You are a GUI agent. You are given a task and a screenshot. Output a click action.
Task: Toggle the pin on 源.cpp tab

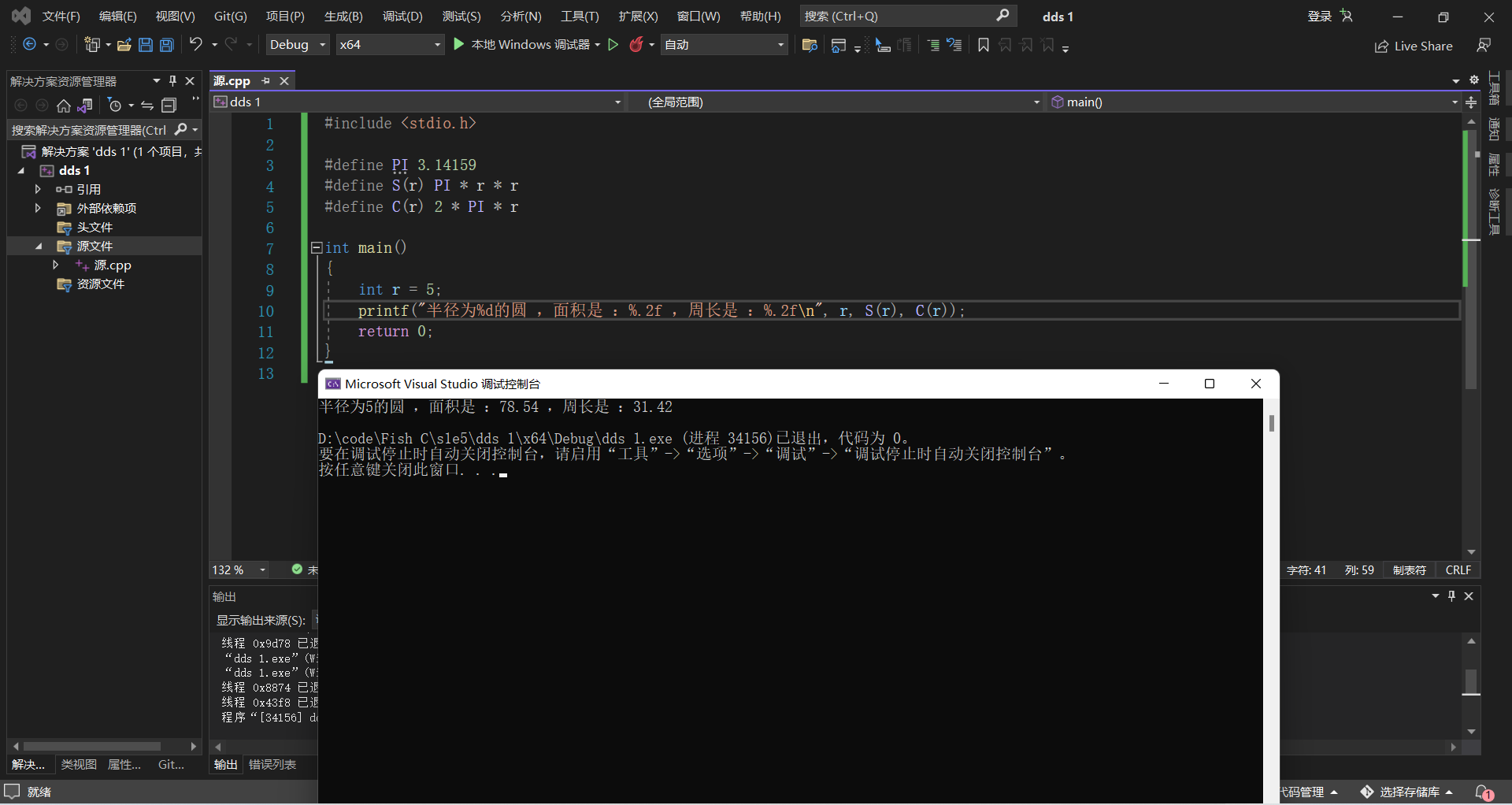(266, 81)
